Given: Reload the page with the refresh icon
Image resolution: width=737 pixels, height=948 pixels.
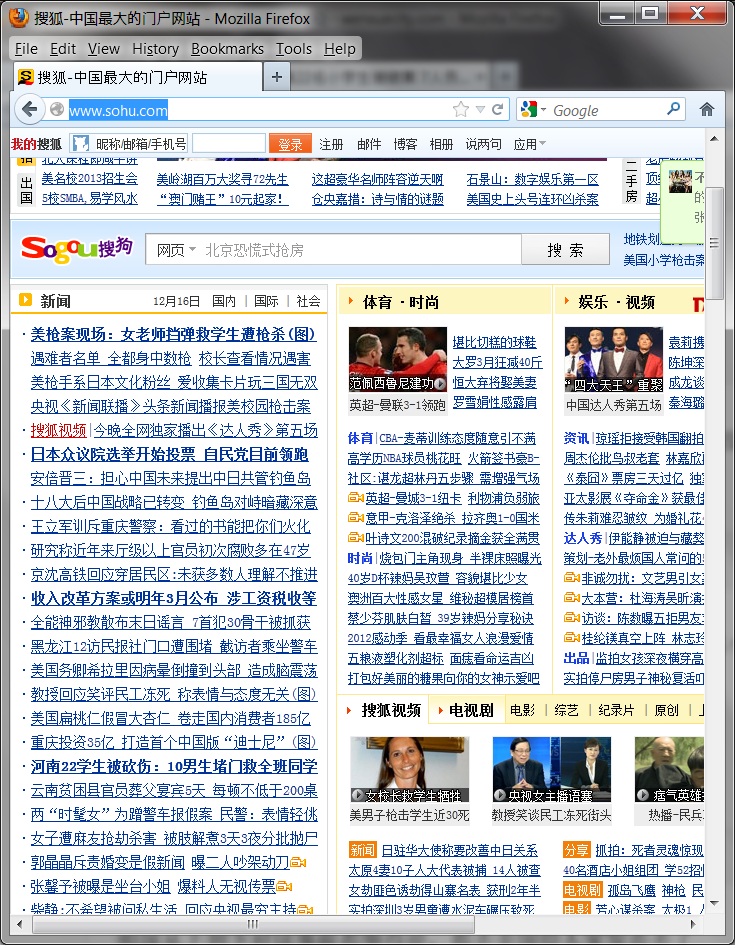Looking at the screenshot, I should tap(498, 109).
